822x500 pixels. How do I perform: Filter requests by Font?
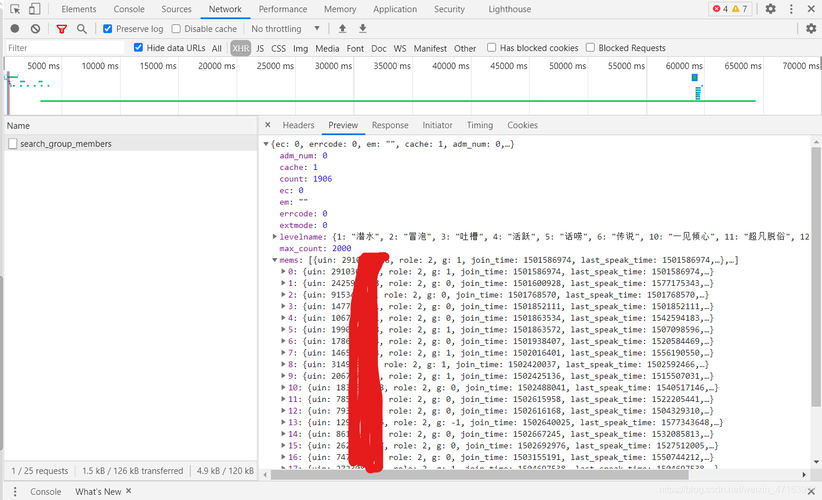(x=355, y=48)
